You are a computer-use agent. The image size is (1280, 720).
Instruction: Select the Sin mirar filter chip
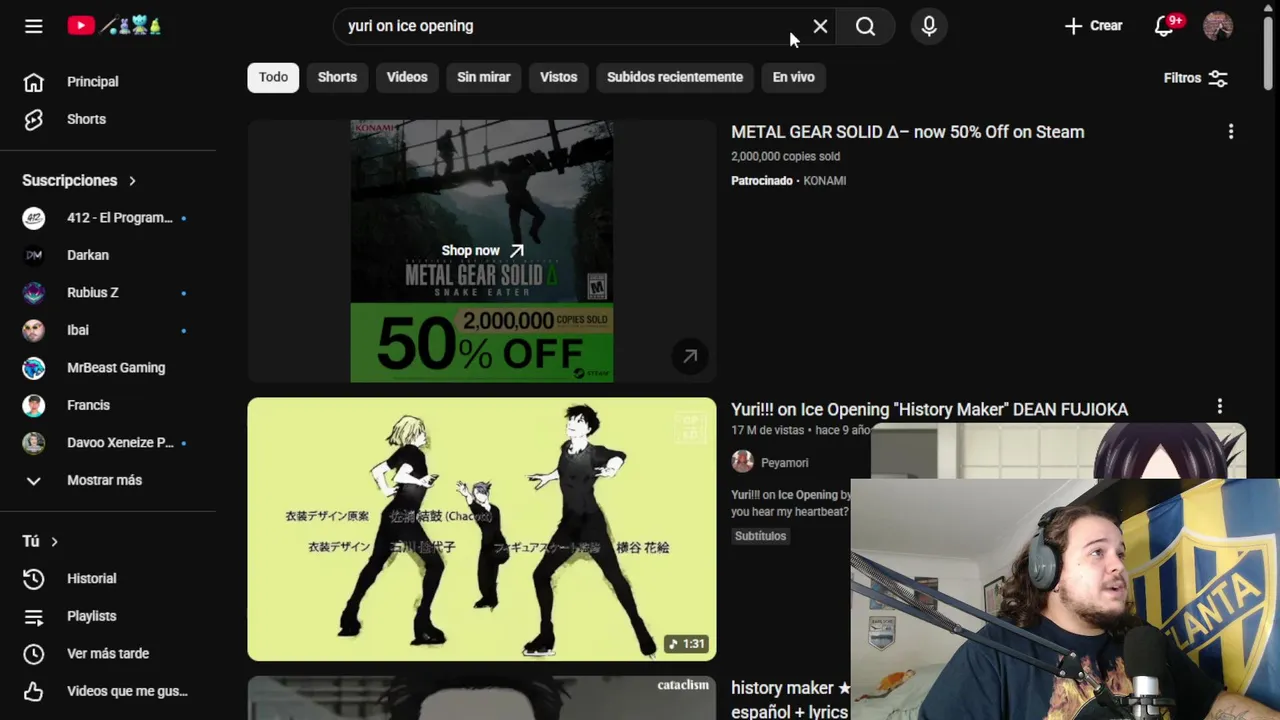click(x=484, y=77)
